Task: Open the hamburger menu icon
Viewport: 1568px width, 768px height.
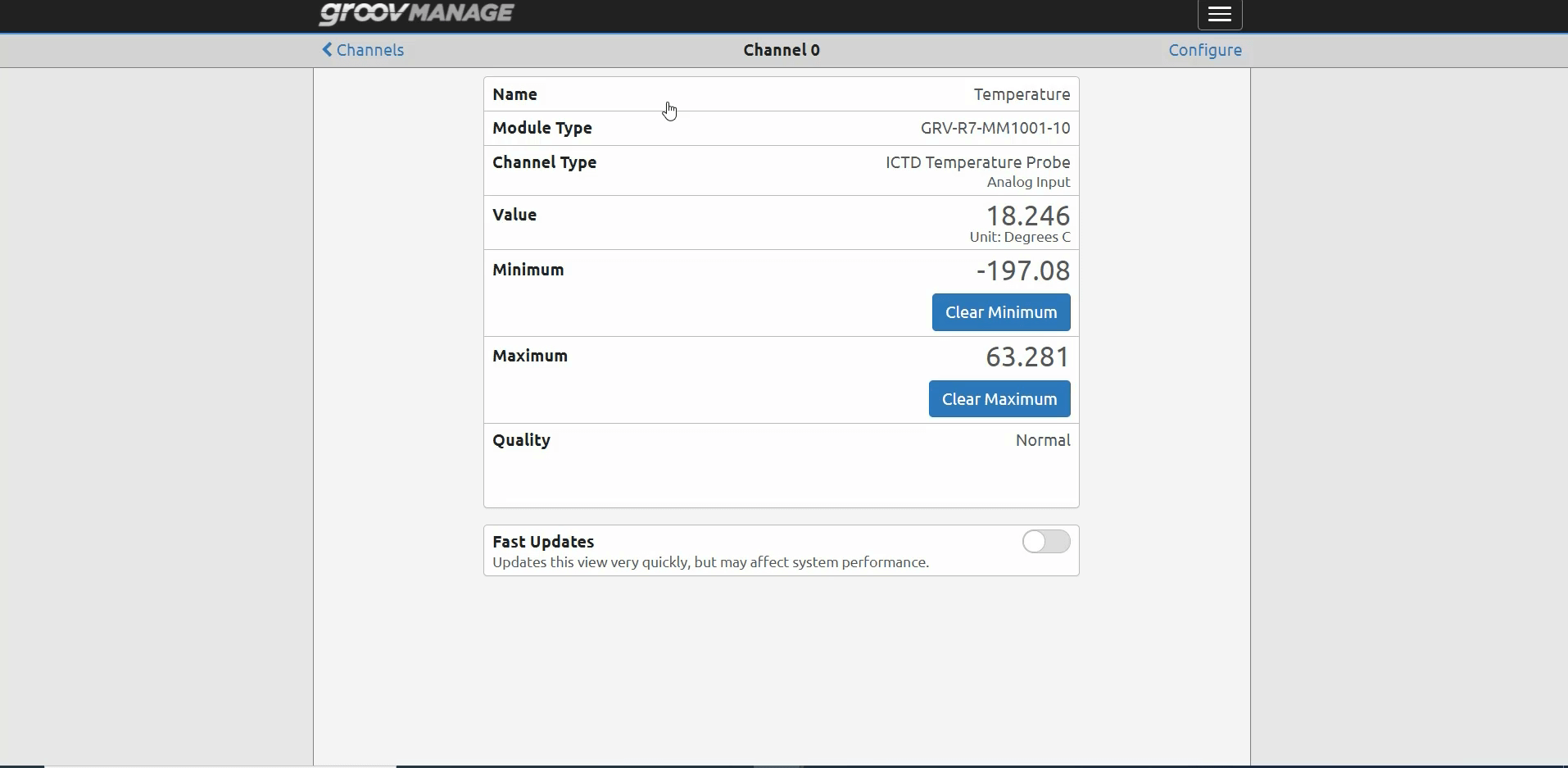Action: pyautogui.click(x=1221, y=15)
